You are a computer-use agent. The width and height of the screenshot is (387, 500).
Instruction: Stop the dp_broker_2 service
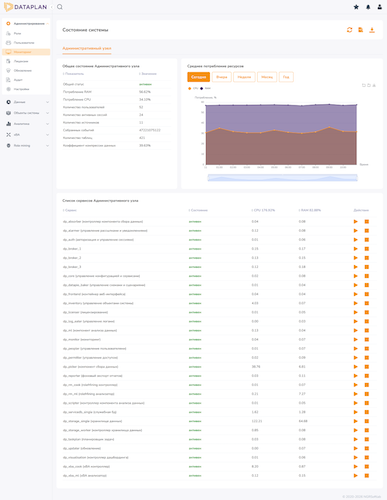tap(367, 258)
